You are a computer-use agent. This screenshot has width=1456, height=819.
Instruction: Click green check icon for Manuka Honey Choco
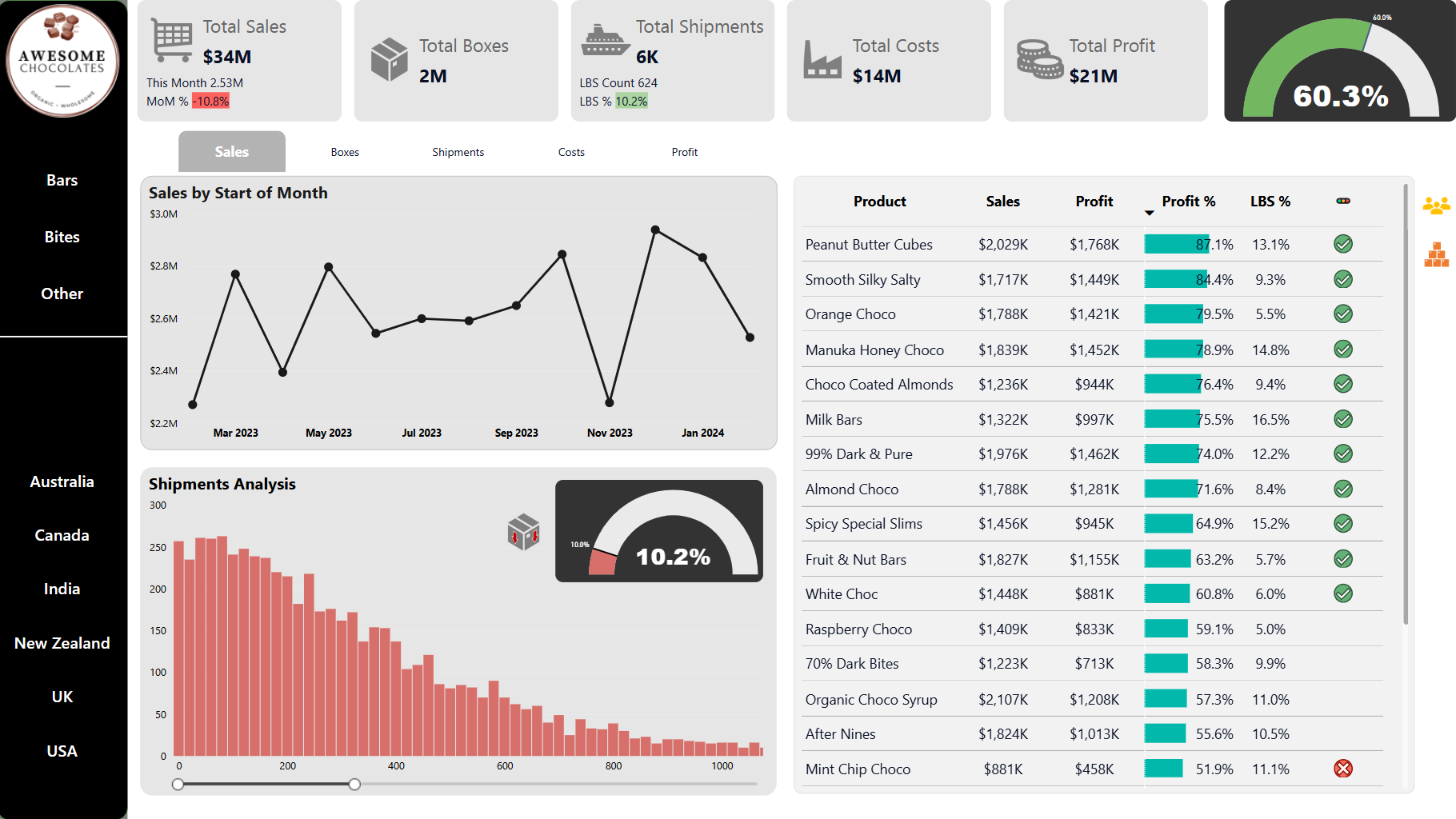[x=1343, y=349]
